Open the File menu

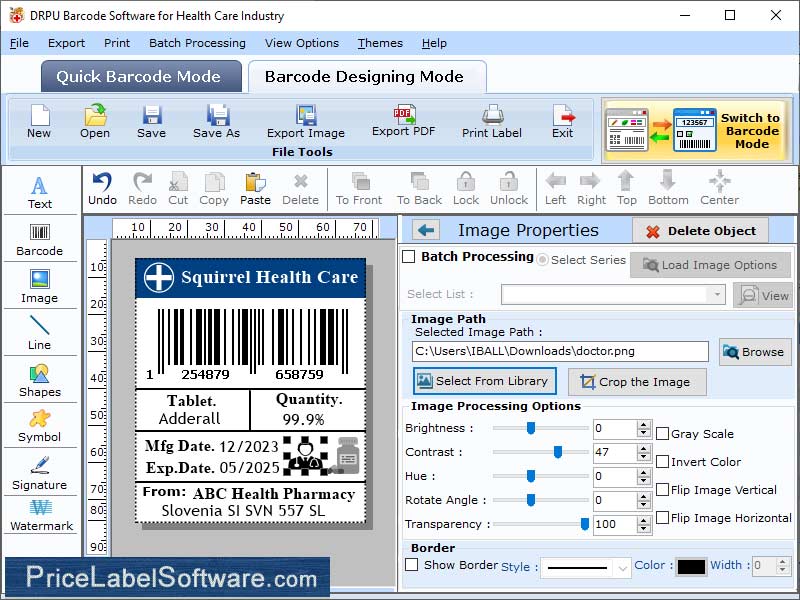click(x=19, y=43)
